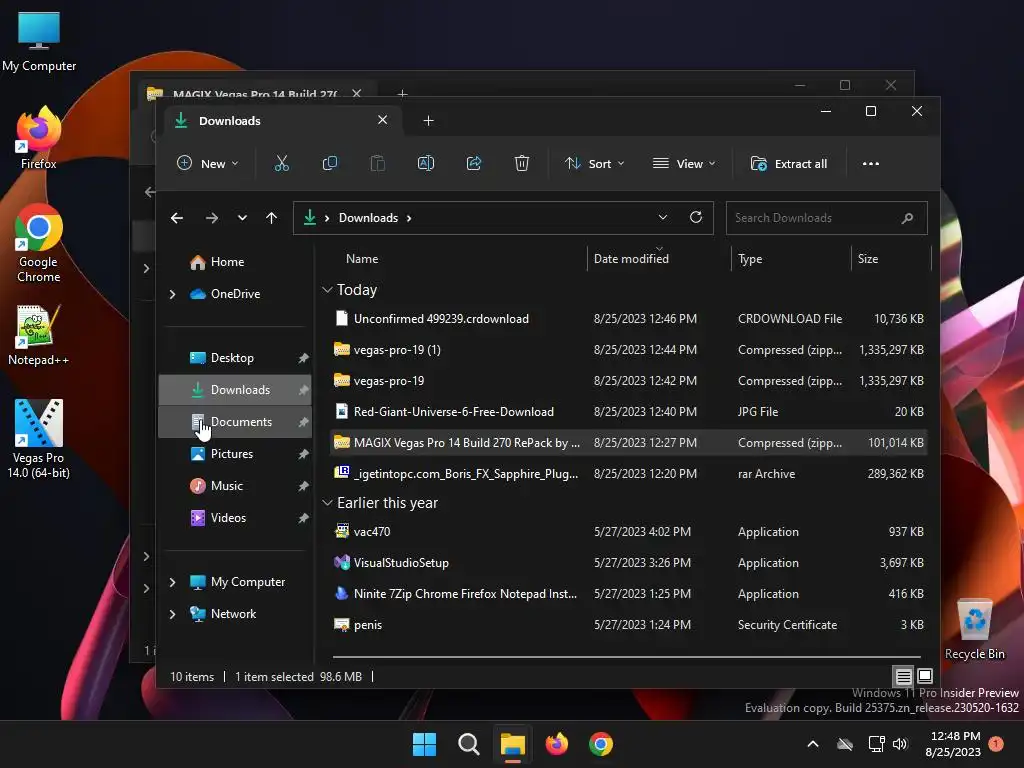Click the Downloads tab title
This screenshot has width=1024, height=768.
point(230,121)
